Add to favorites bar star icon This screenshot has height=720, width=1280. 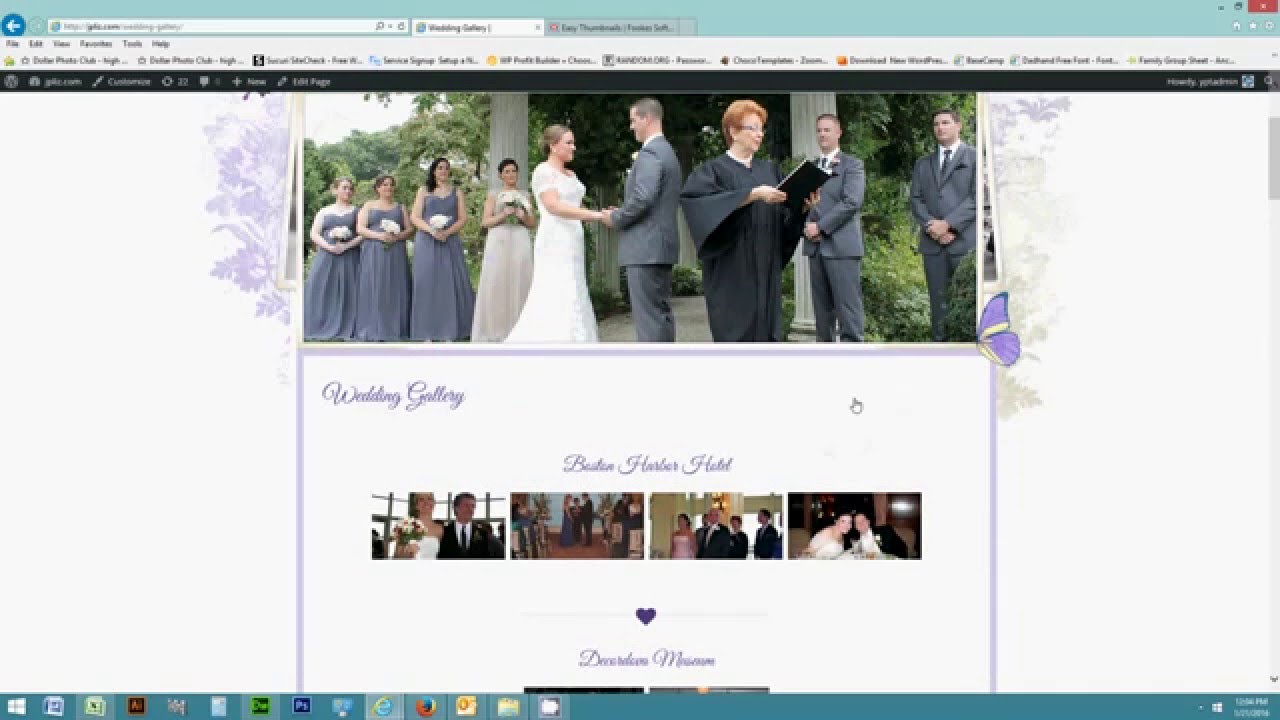point(10,60)
